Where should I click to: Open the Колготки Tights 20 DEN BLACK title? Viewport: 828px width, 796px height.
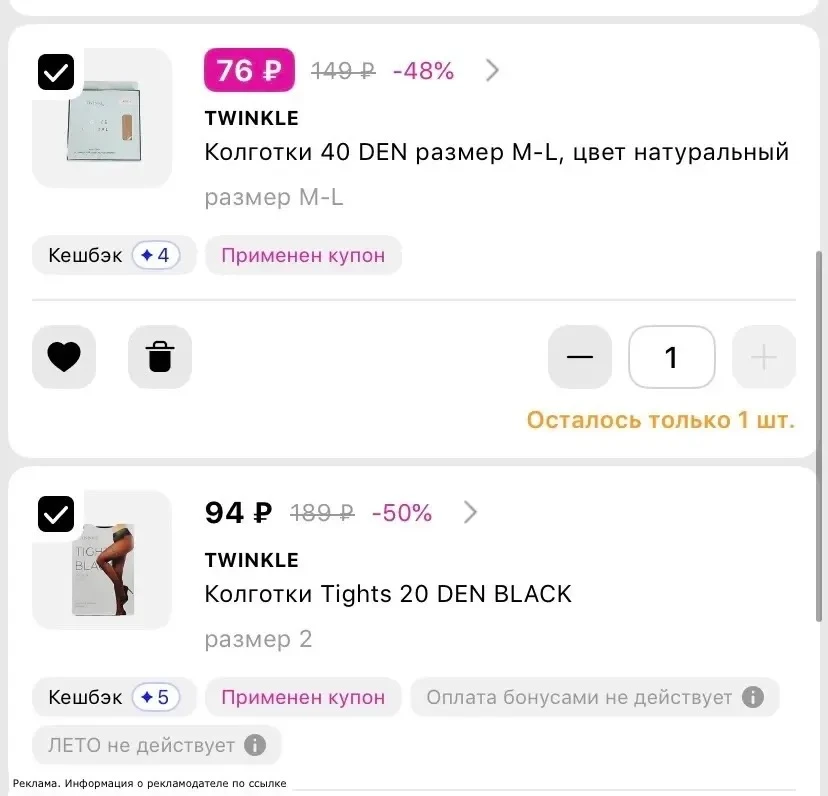pos(388,594)
